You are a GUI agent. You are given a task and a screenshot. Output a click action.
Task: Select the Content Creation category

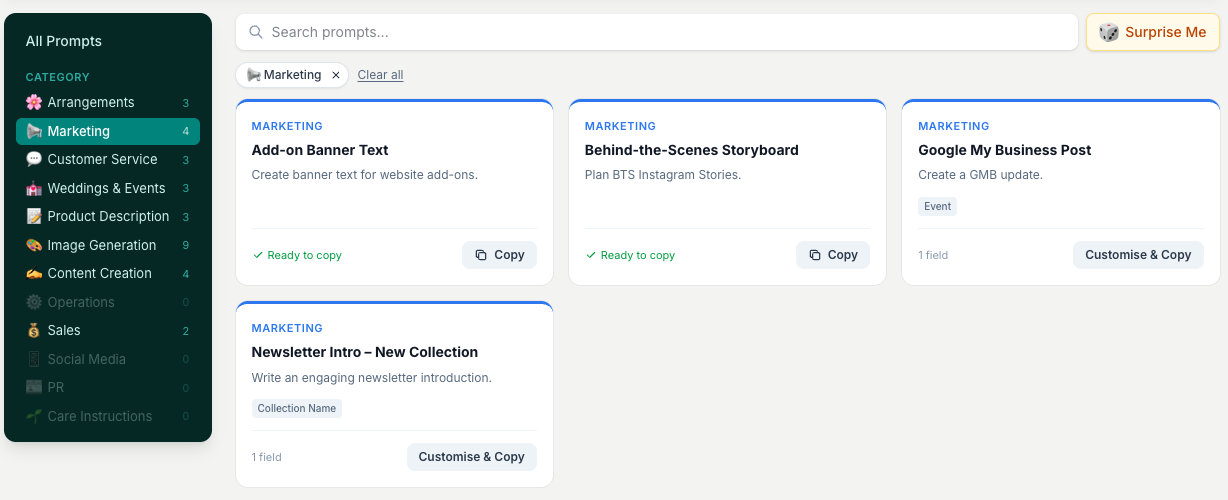108,273
